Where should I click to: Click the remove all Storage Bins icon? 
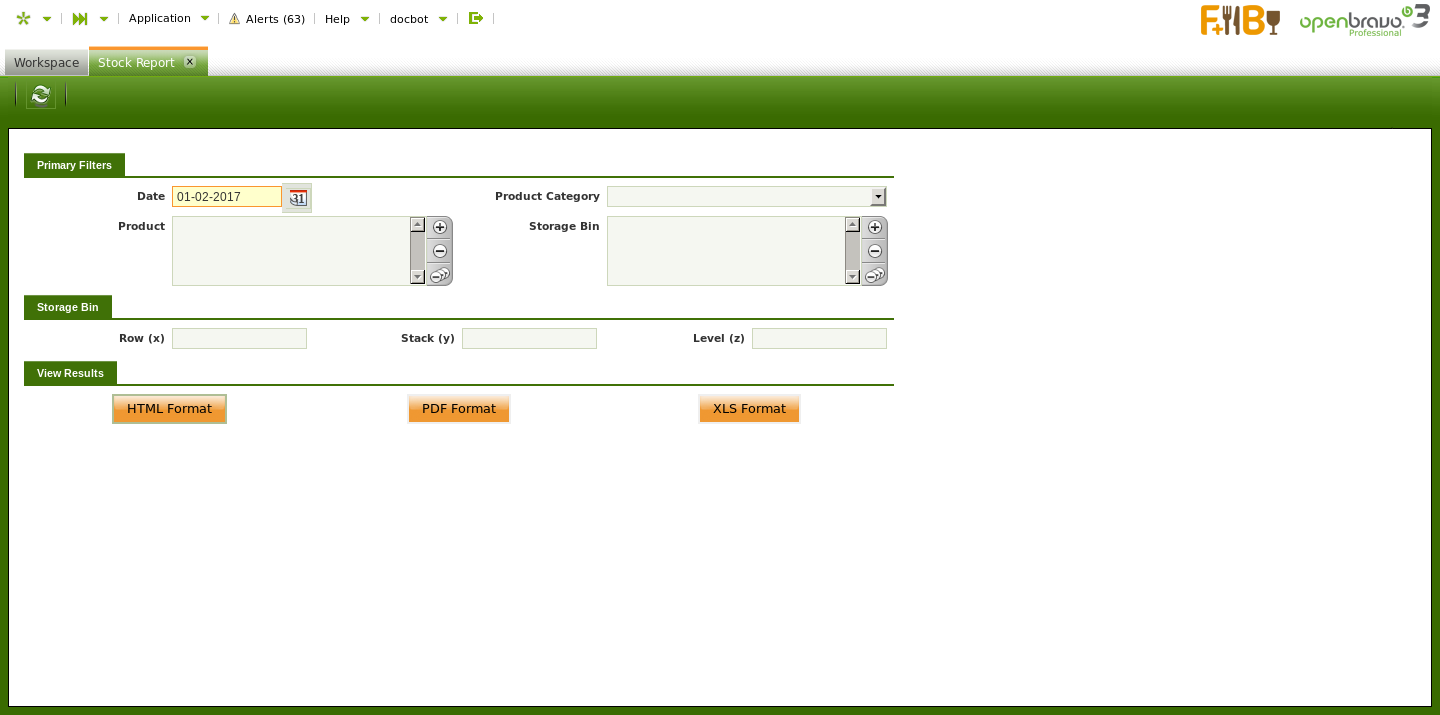pos(875,275)
